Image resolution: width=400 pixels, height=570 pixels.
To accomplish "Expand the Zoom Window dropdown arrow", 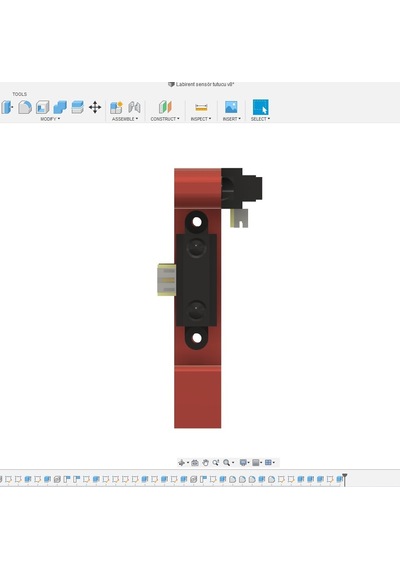I will [233, 463].
